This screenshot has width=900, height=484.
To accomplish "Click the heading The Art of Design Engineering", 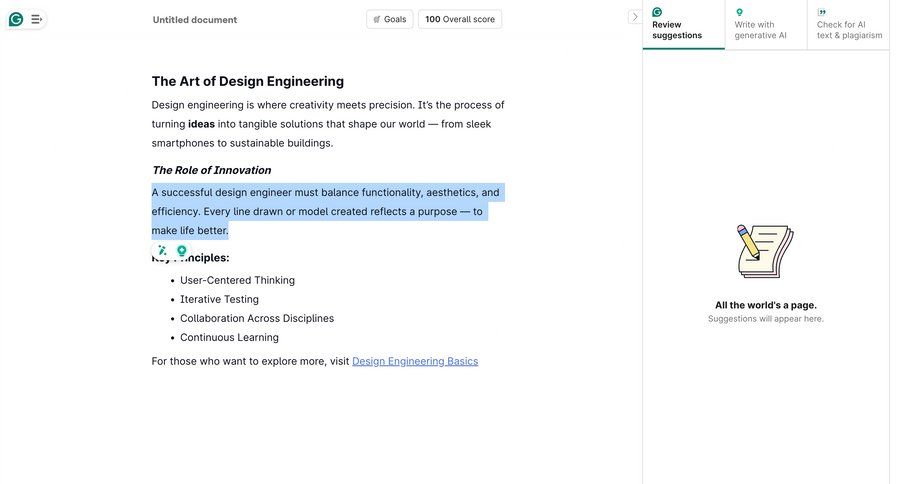I will 247,82.
